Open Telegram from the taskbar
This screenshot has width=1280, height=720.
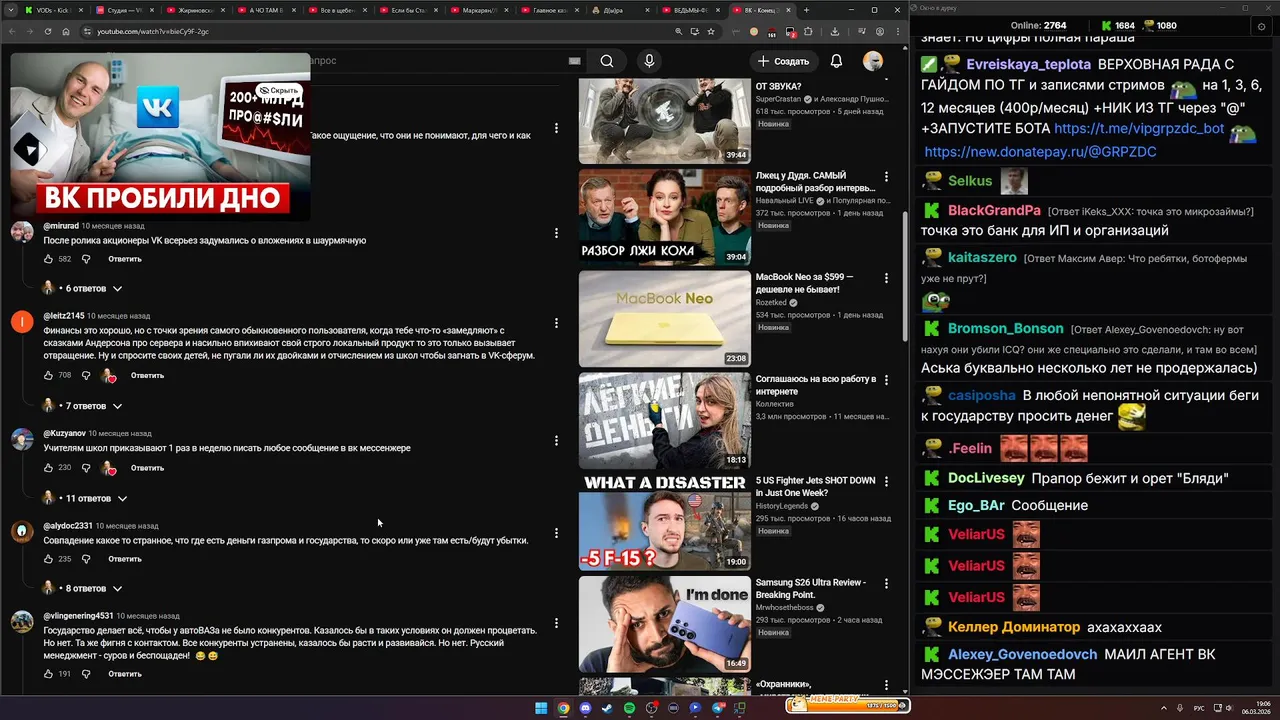tap(718, 708)
